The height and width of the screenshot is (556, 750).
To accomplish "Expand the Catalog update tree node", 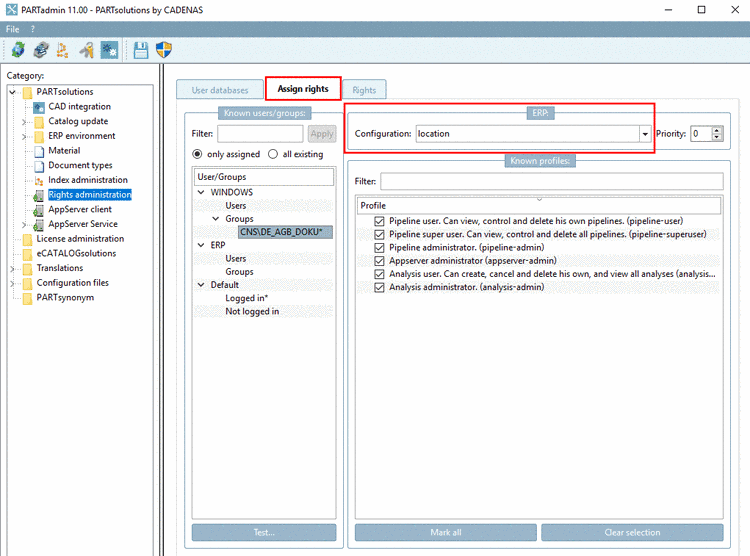I will click(24, 122).
